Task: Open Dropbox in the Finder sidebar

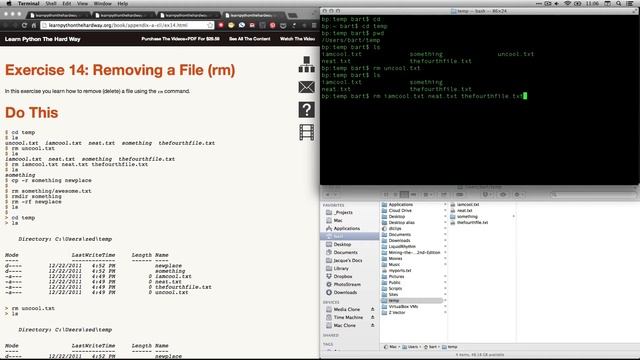Action: click(x=342, y=276)
